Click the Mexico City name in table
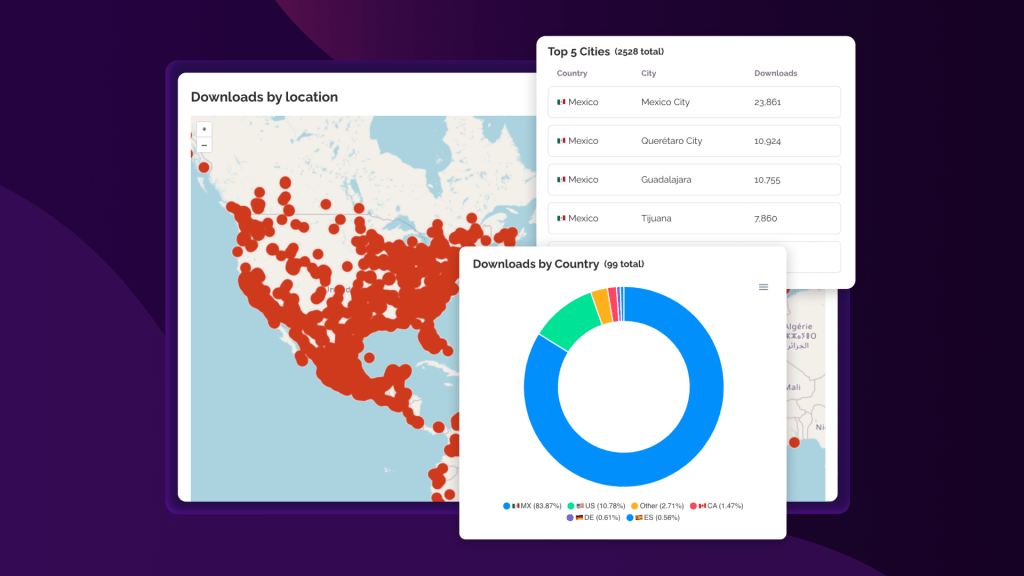This screenshot has width=1024, height=576. pos(665,102)
